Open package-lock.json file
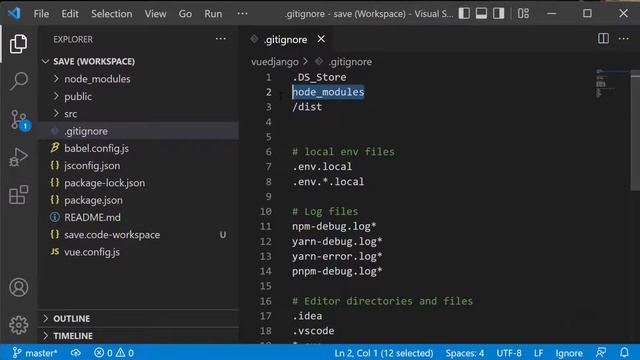This screenshot has height=360, width=640. coord(139,183)
